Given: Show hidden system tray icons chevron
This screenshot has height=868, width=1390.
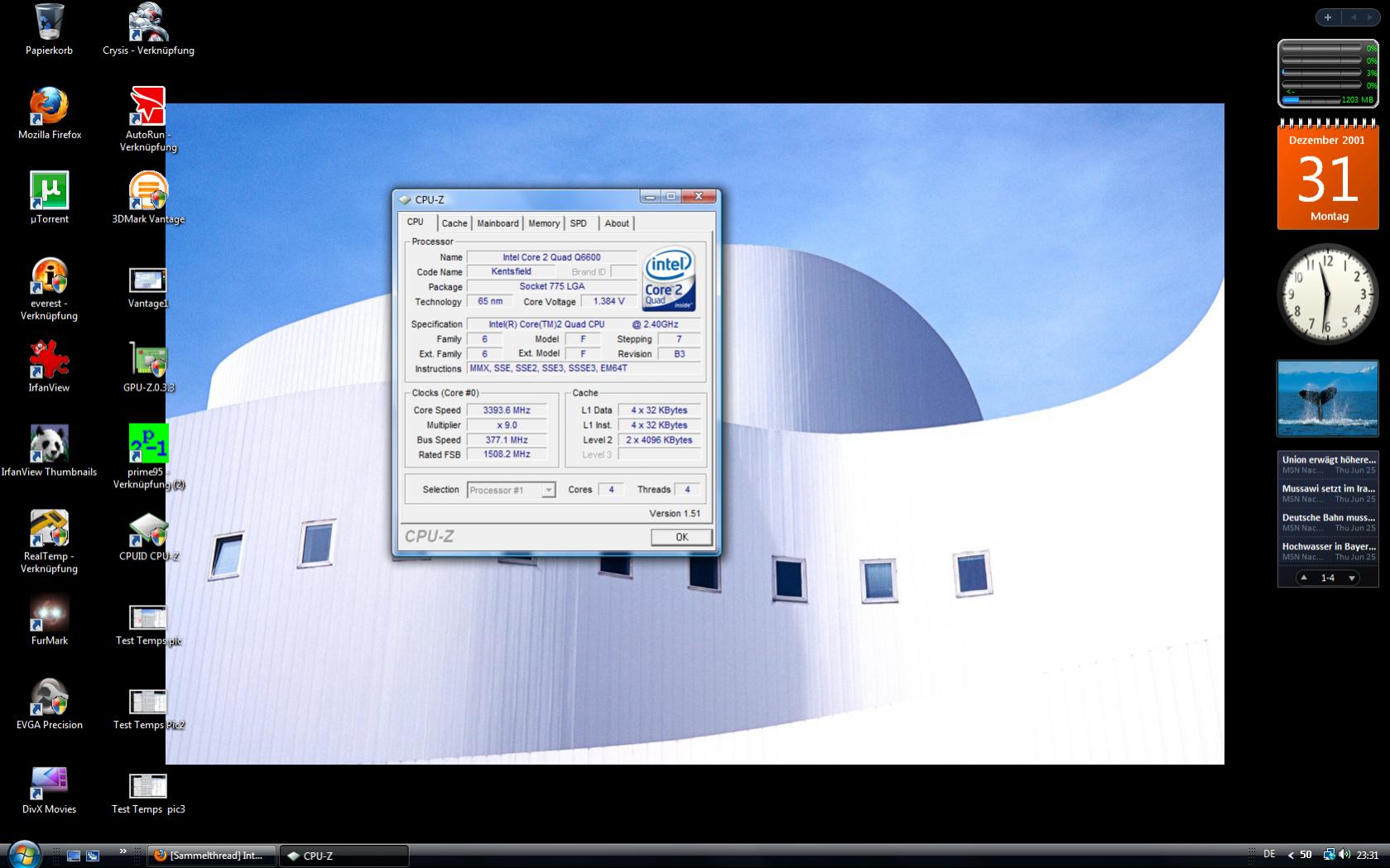Looking at the screenshot, I should (1291, 856).
